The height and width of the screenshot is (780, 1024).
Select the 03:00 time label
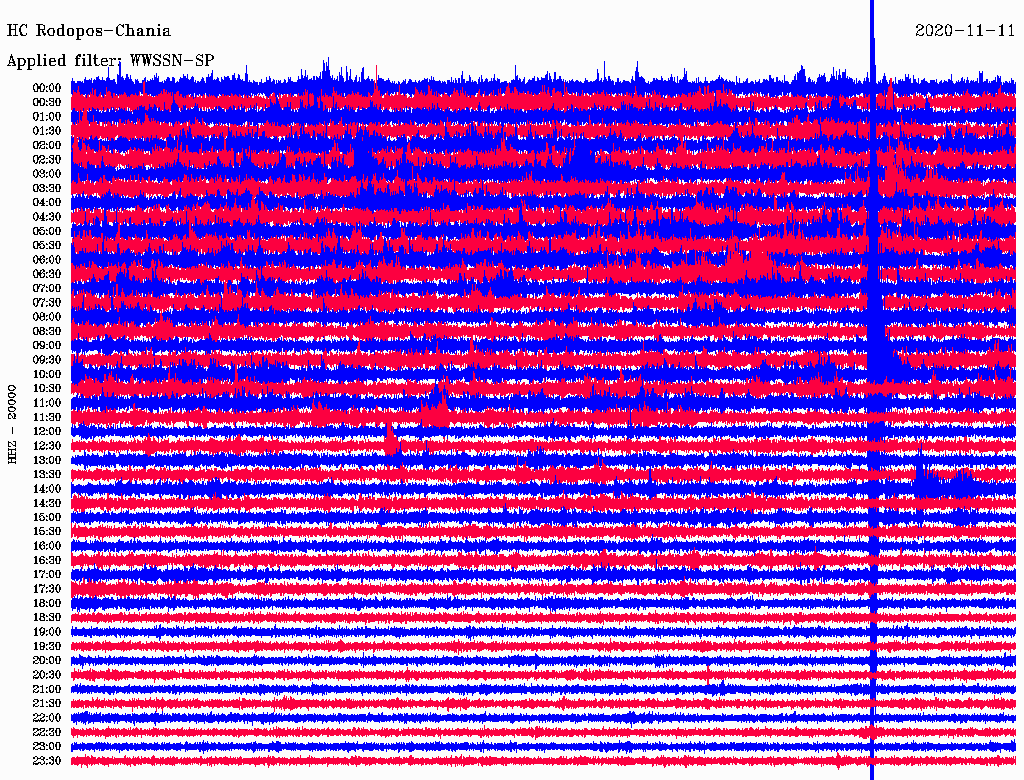pyautogui.click(x=47, y=174)
